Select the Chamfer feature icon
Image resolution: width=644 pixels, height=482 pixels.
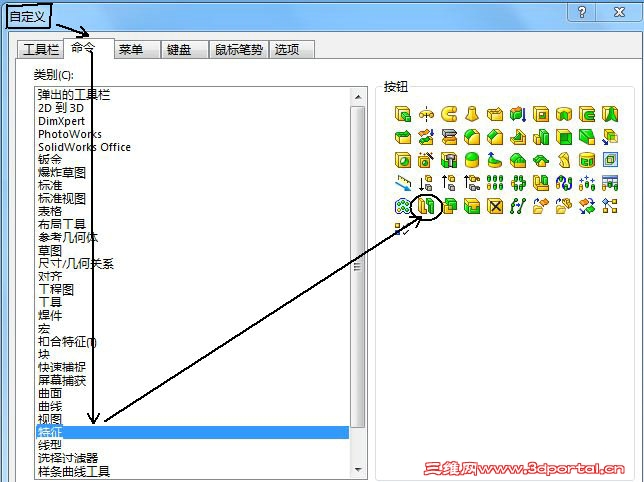[x=495, y=137]
